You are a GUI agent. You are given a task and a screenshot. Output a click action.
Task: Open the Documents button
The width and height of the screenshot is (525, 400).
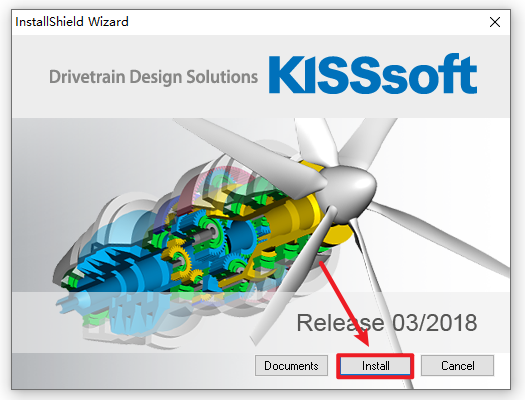coord(291,366)
